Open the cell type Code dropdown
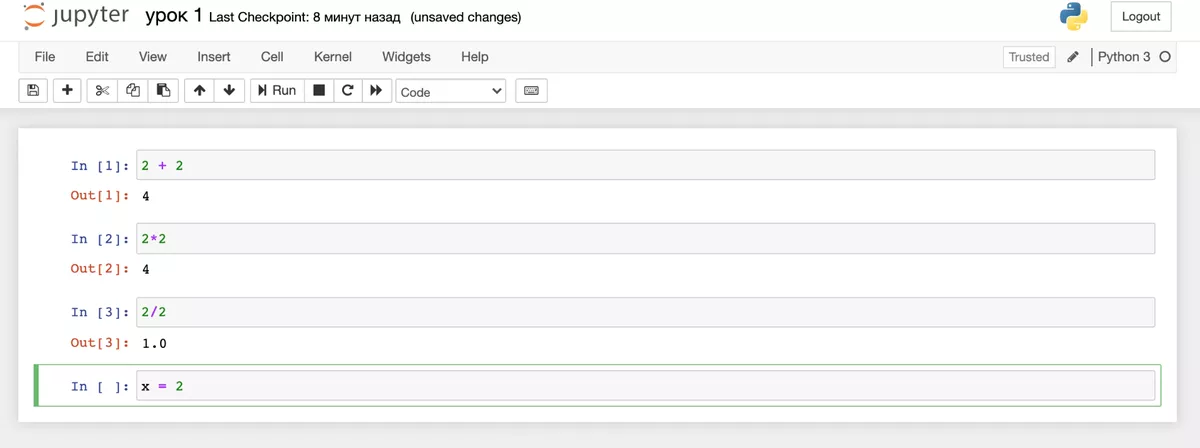Screen dimensions: 1200x448 point(451,91)
